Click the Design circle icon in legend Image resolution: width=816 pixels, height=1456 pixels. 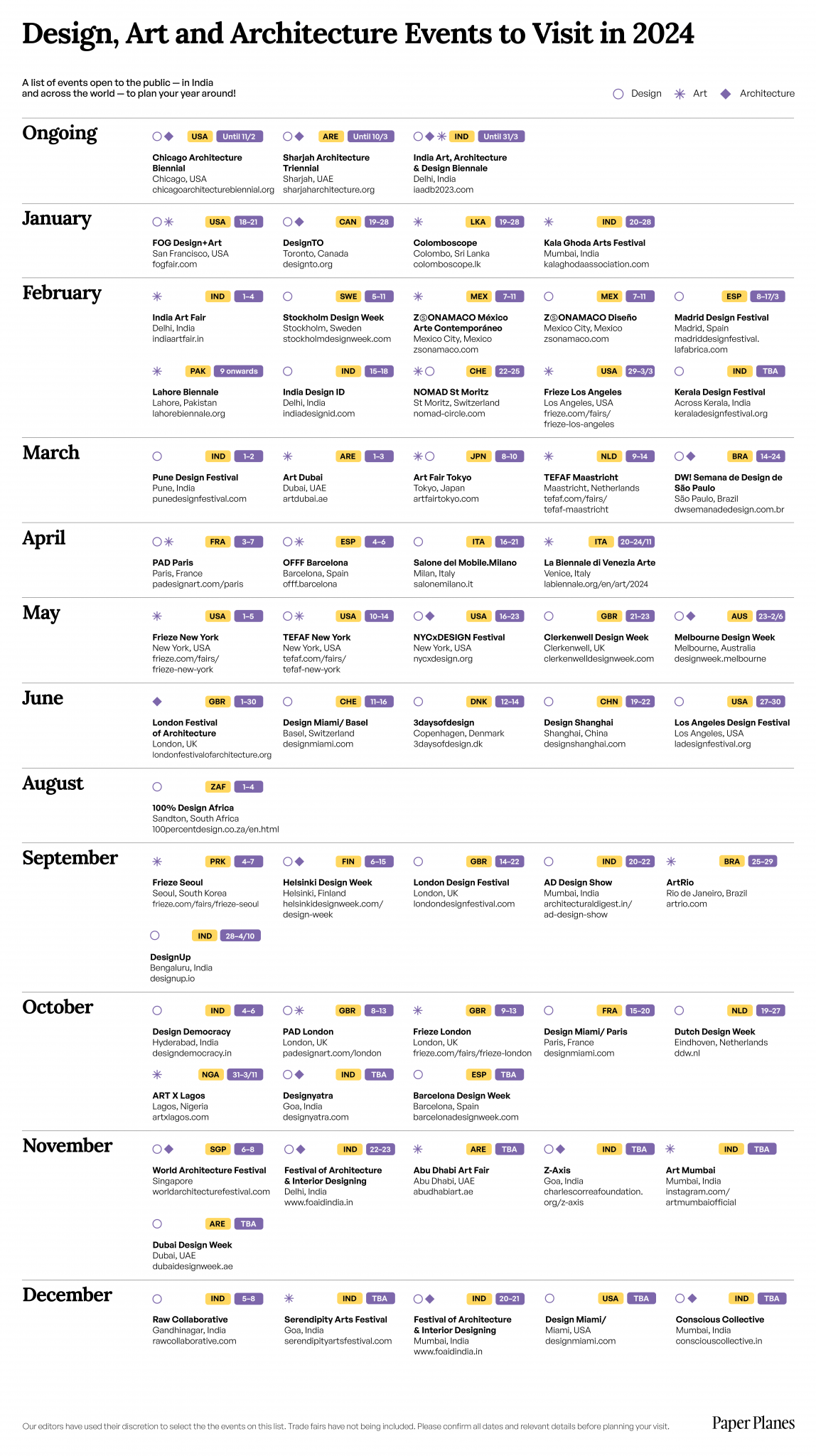coord(618,94)
